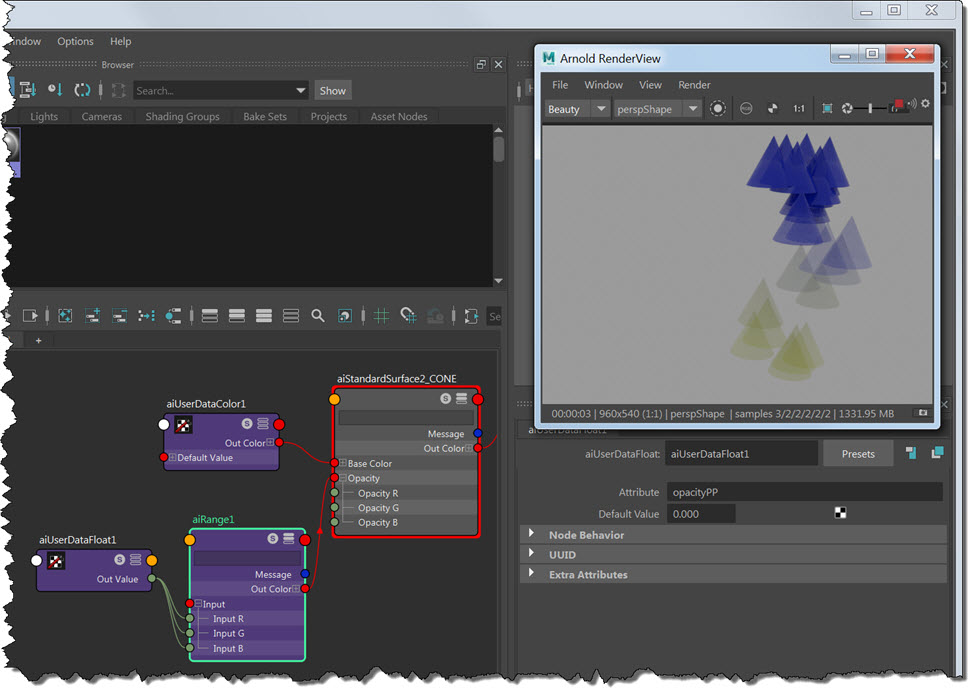The width and height of the screenshot is (968, 688).
Task: Click the region render marquee icon
Action: 828,109
